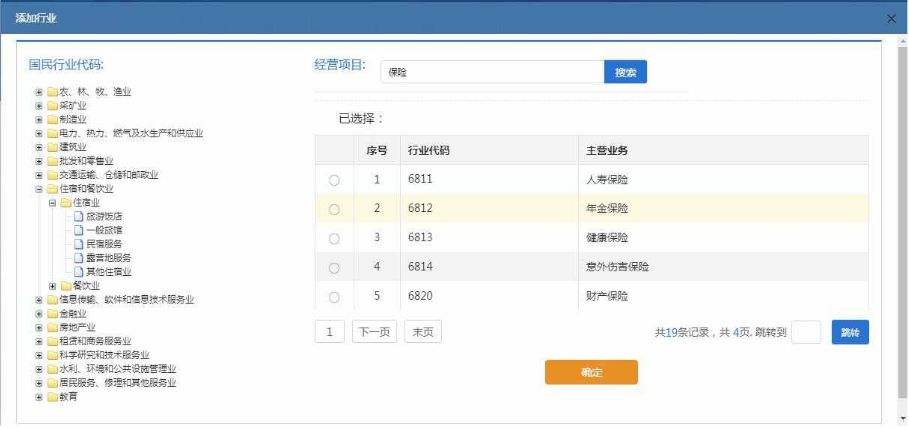Expand the 餐饮业 subnode

pyautogui.click(x=52, y=286)
